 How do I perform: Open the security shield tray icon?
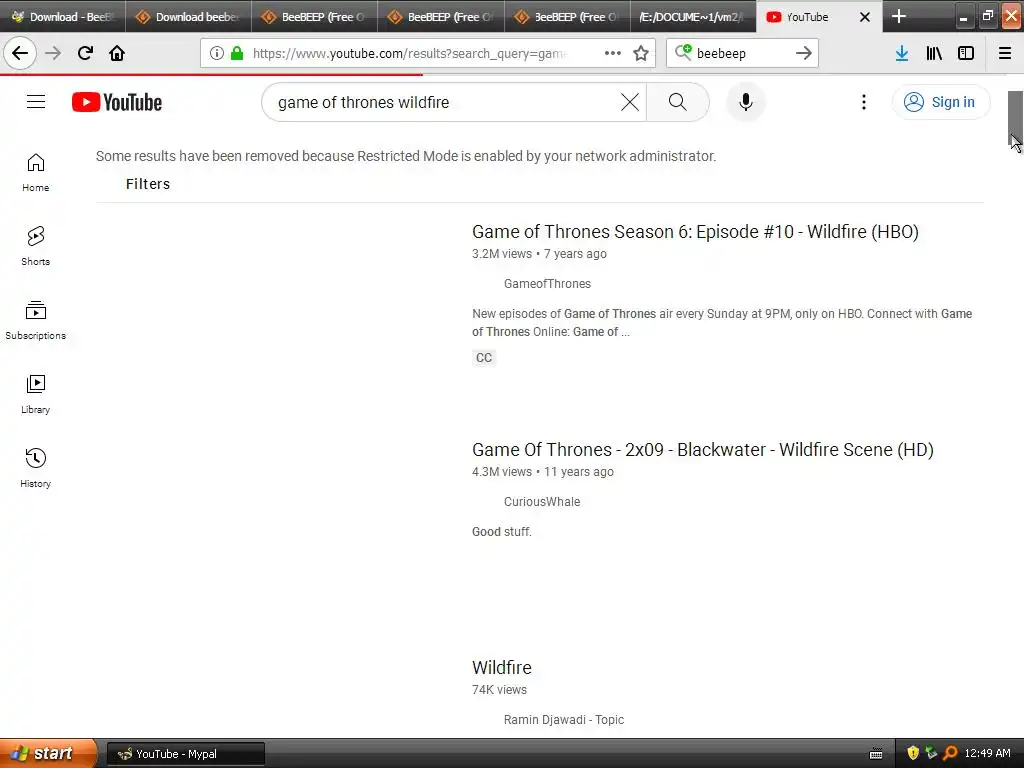[913, 754]
